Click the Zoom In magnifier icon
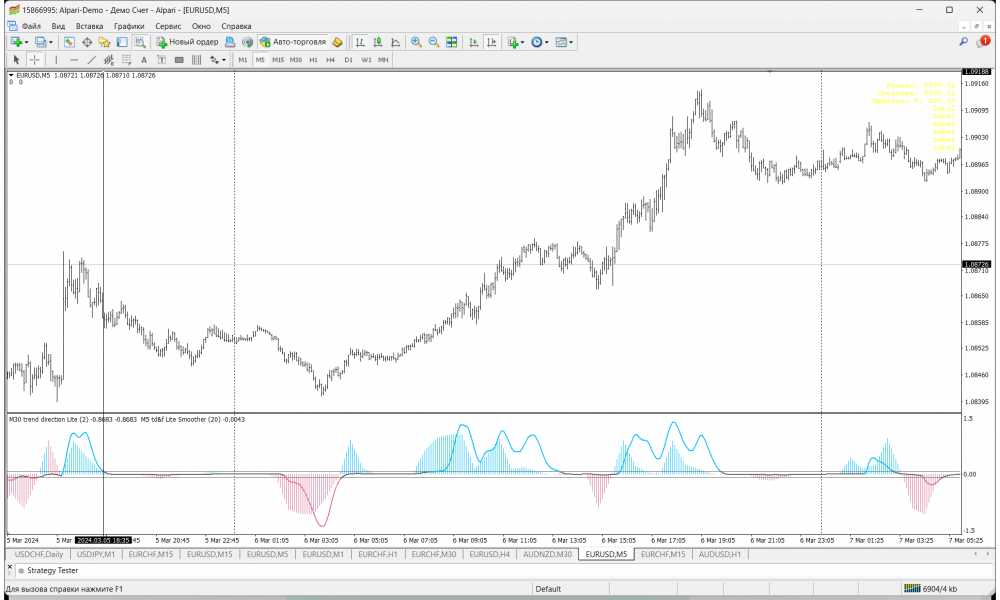Image resolution: width=1000 pixels, height=600 pixels. pyautogui.click(x=416, y=42)
